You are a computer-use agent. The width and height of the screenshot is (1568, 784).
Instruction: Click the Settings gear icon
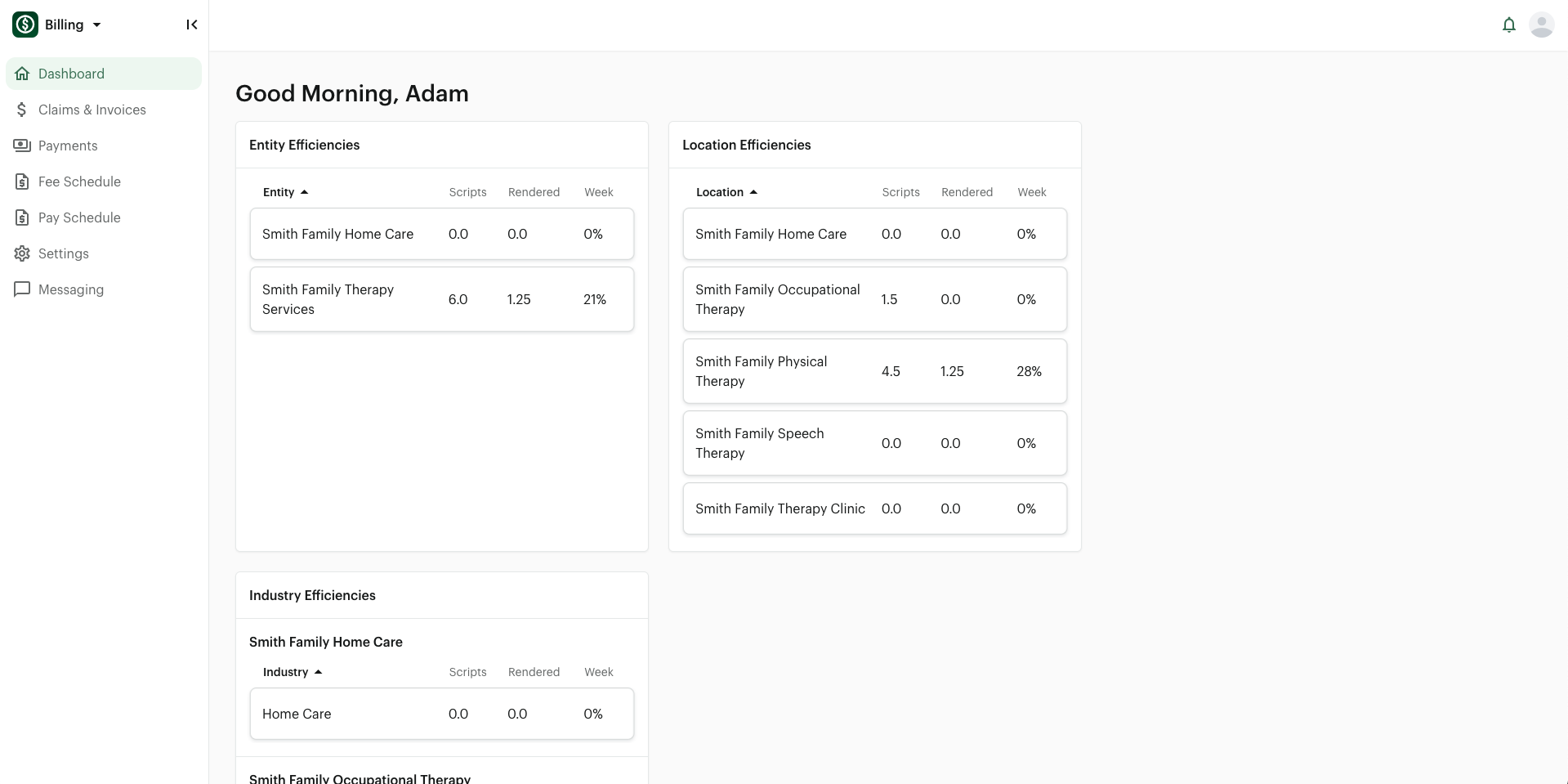22,253
